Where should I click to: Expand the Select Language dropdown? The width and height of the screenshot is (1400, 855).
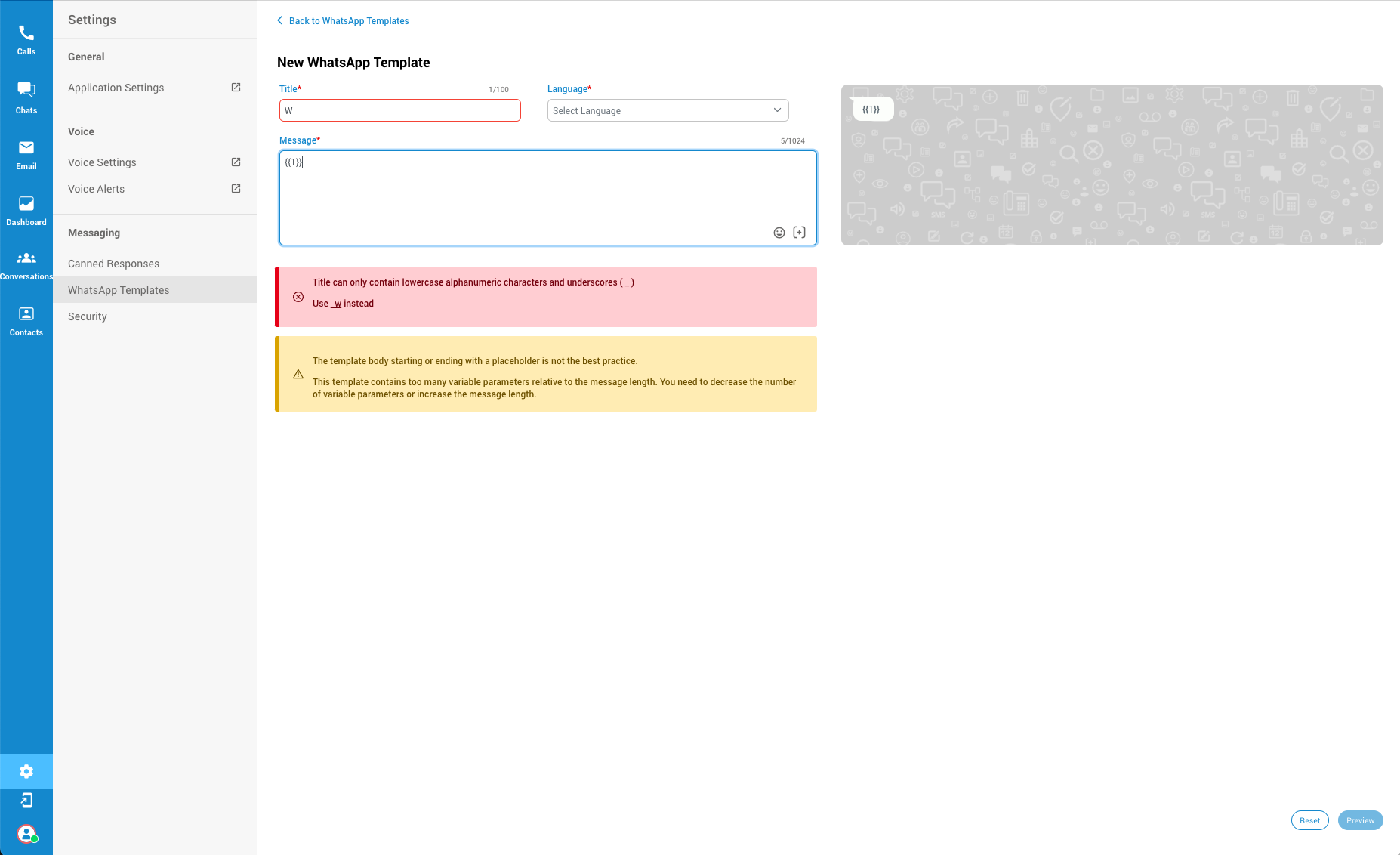(x=668, y=110)
